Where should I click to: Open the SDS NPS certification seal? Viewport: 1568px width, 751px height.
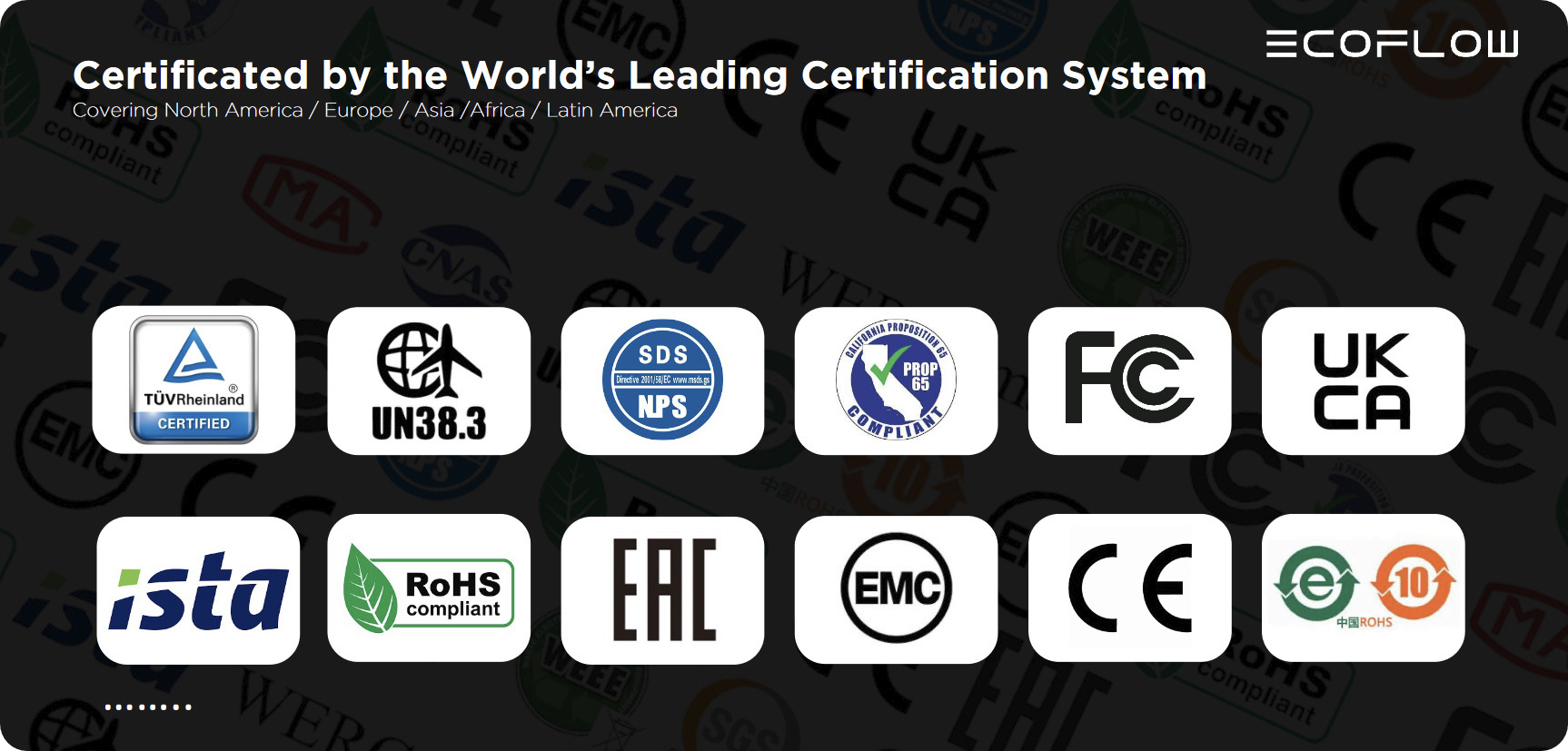[662, 380]
